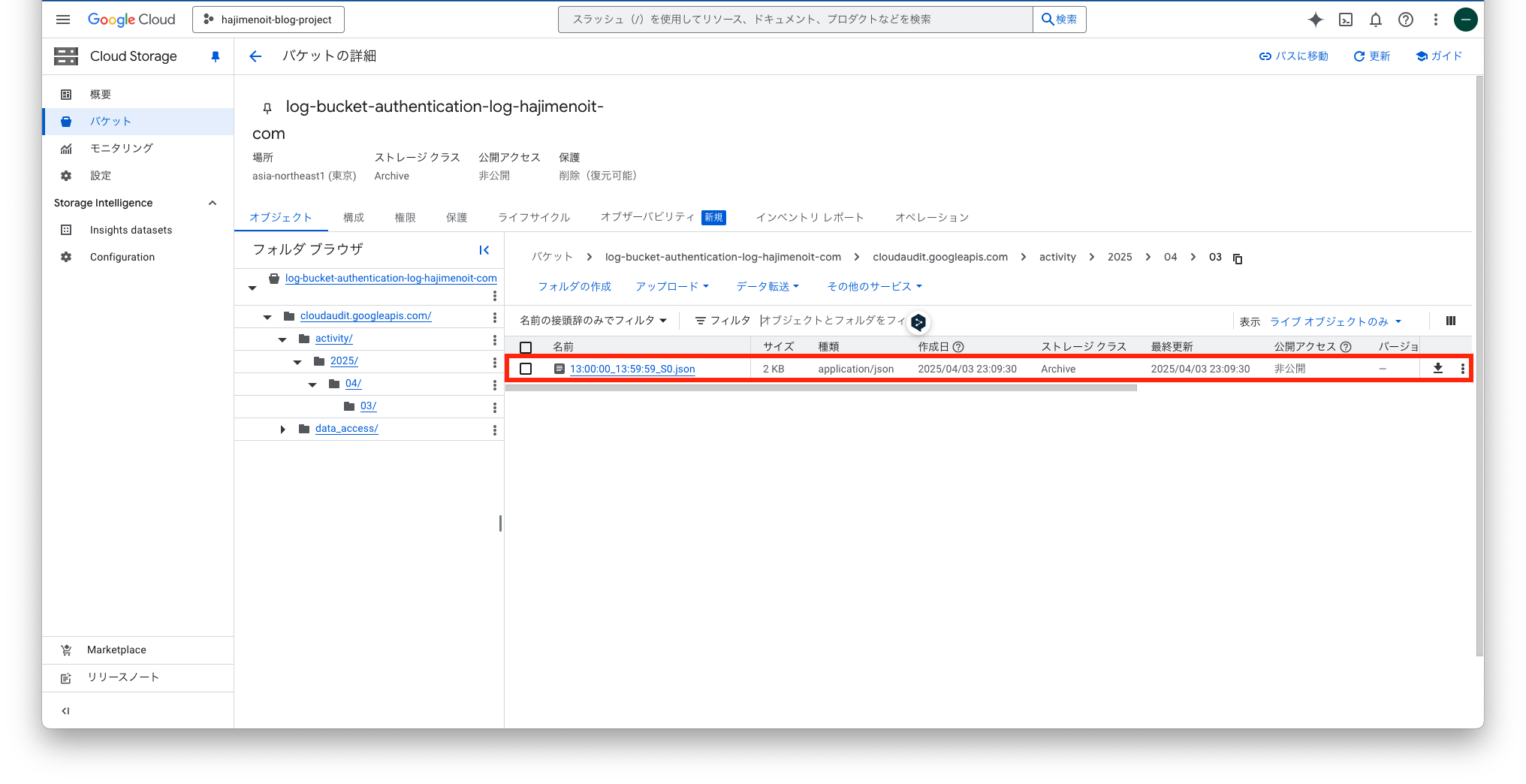Open モニタリング in the sidebar
1526x784 pixels.
point(138,149)
